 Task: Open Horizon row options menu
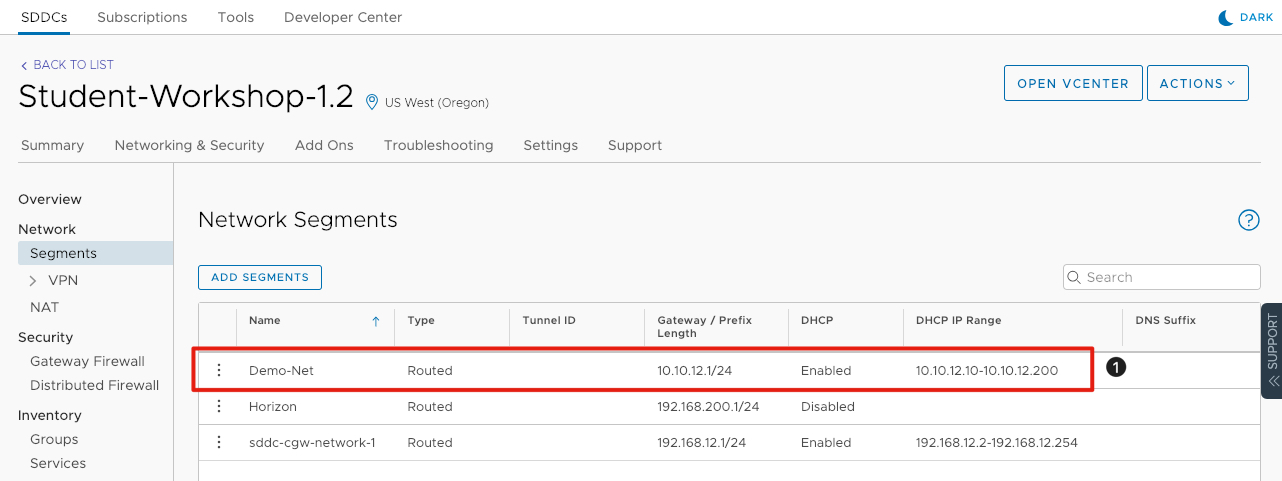(x=219, y=407)
